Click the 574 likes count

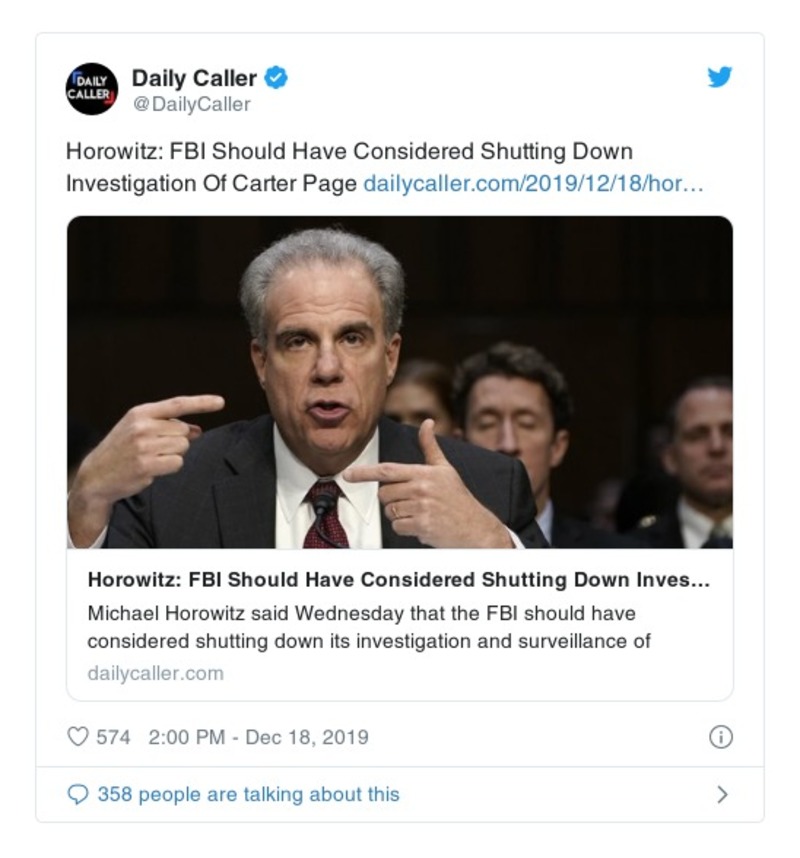(113, 737)
